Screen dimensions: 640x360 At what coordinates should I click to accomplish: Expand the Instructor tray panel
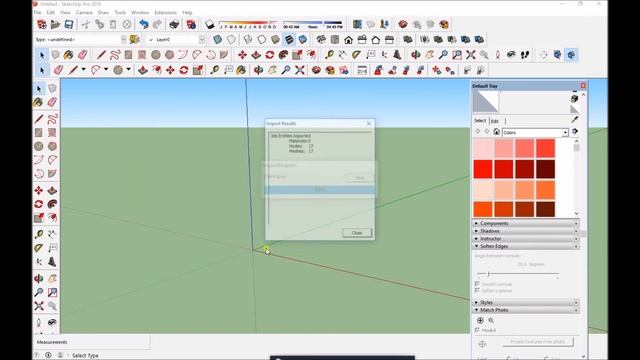525,238
